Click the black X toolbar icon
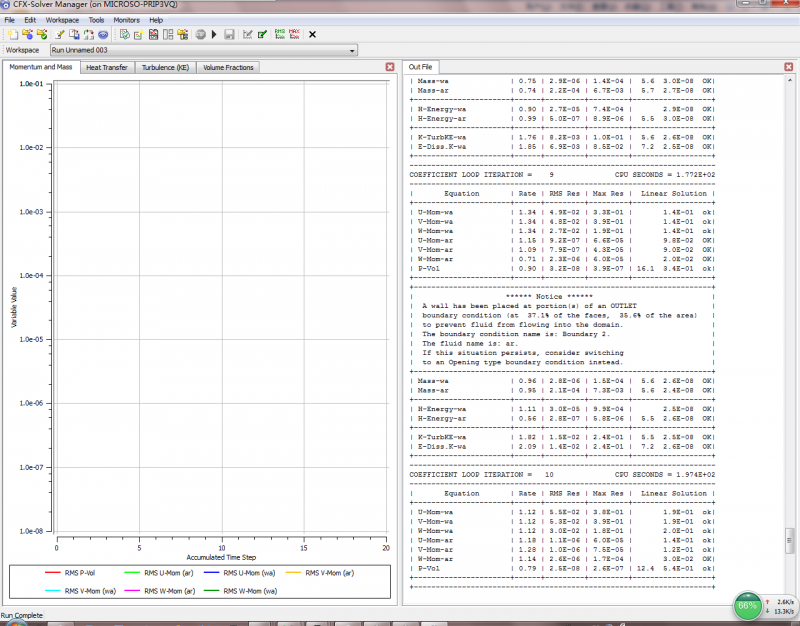Viewport: 800px width, 626px height. tap(312, 34)
